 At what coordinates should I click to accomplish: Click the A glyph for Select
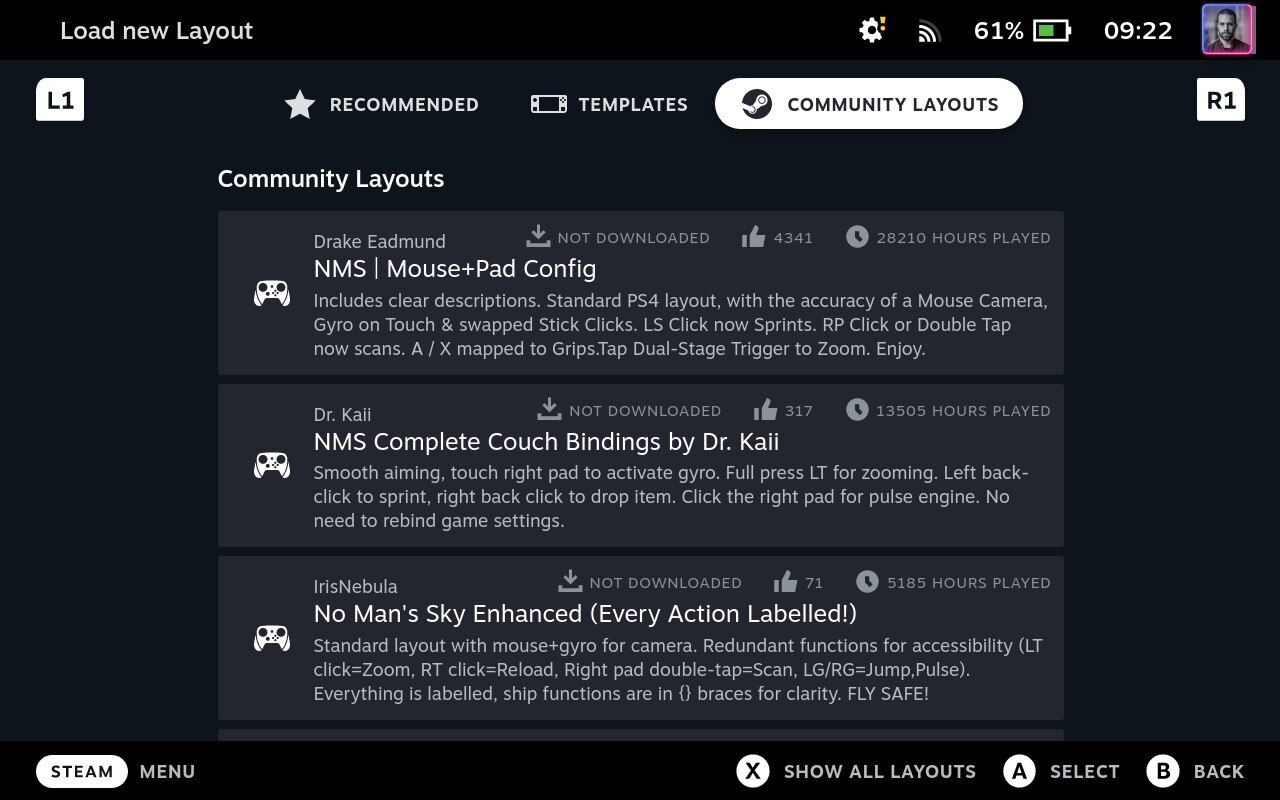[x=1019, y=771]
